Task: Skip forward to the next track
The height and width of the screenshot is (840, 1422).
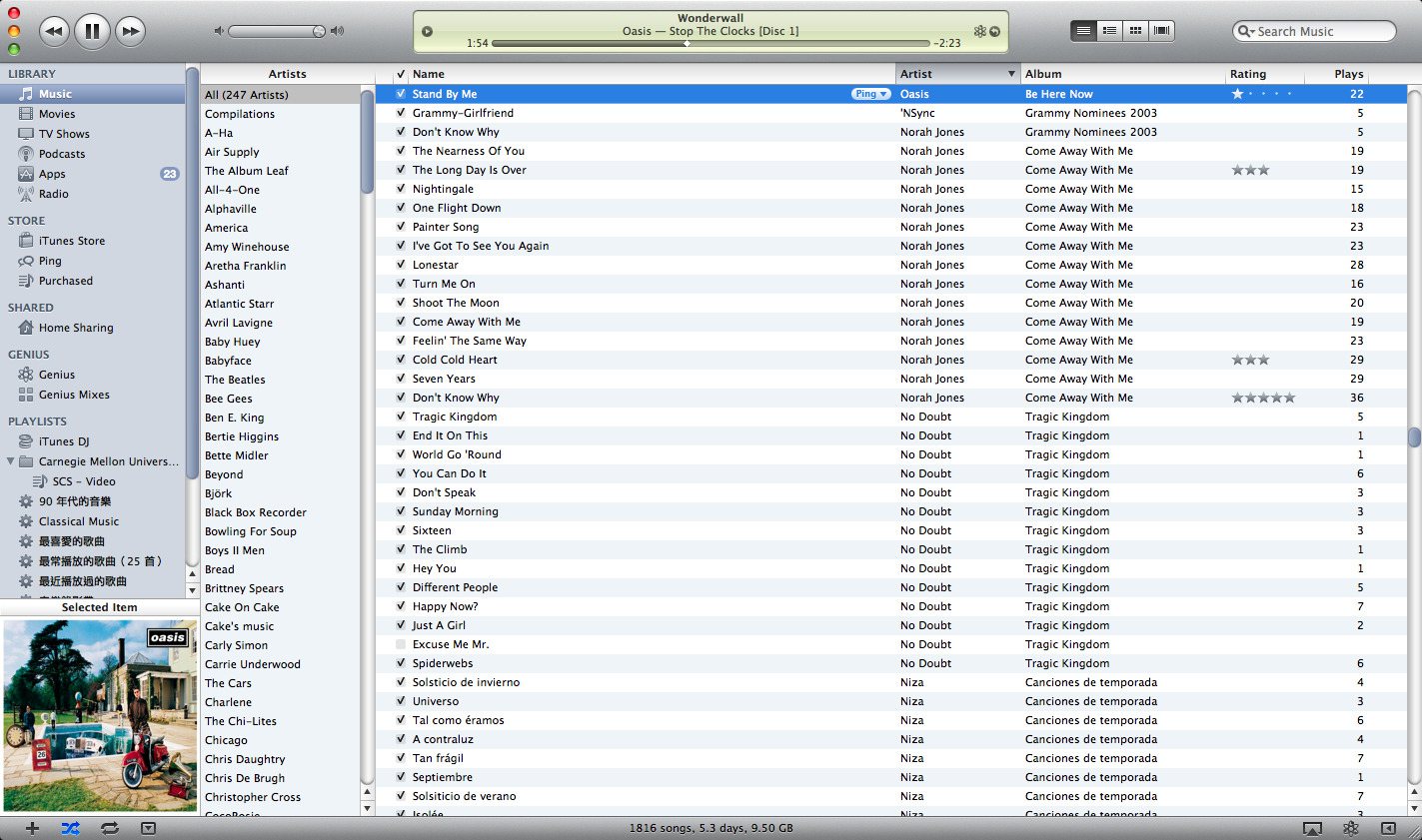Action: click(x=130, y=31)
